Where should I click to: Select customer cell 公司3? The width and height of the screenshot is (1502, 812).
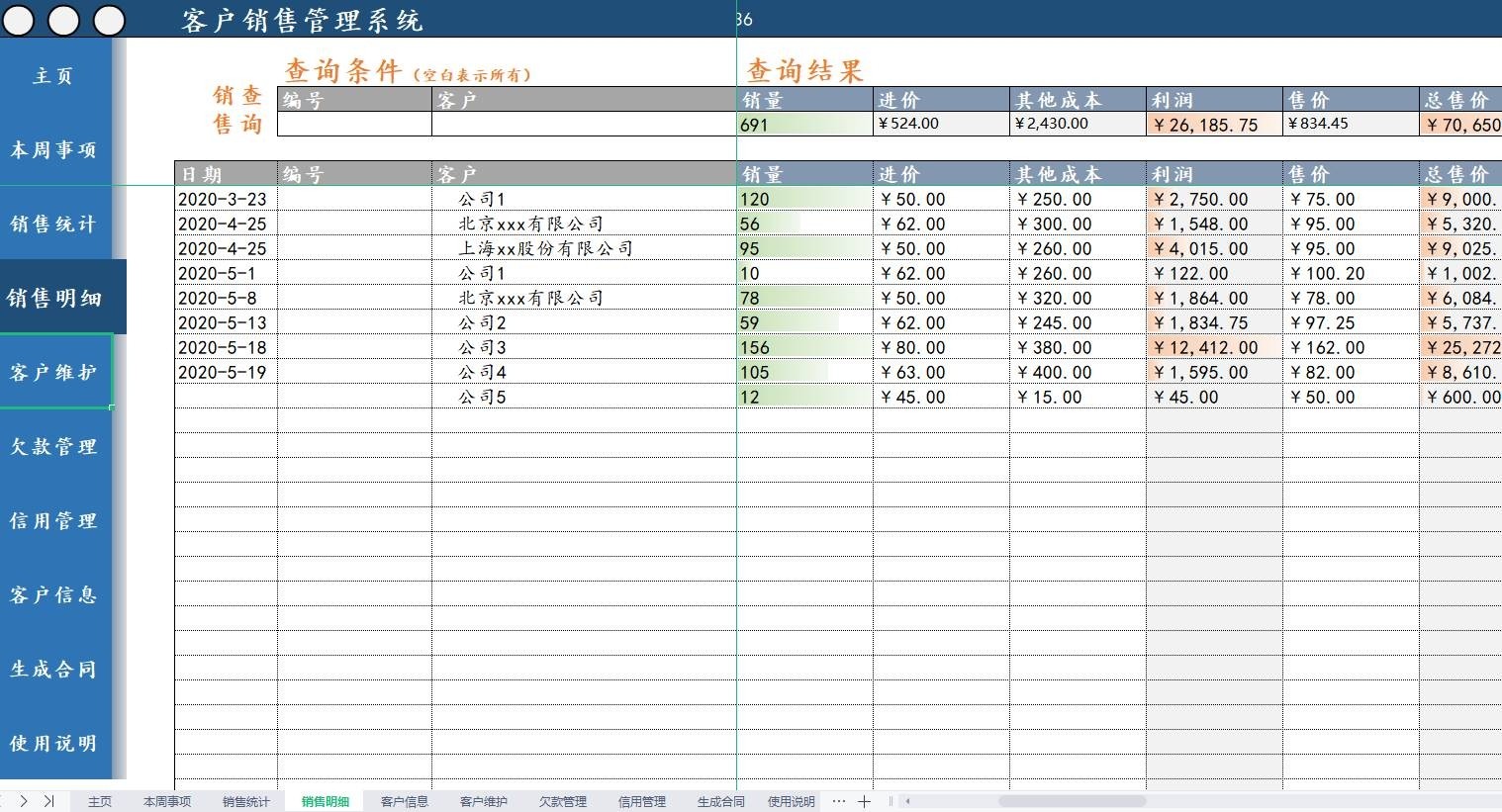tap(584, 347)
